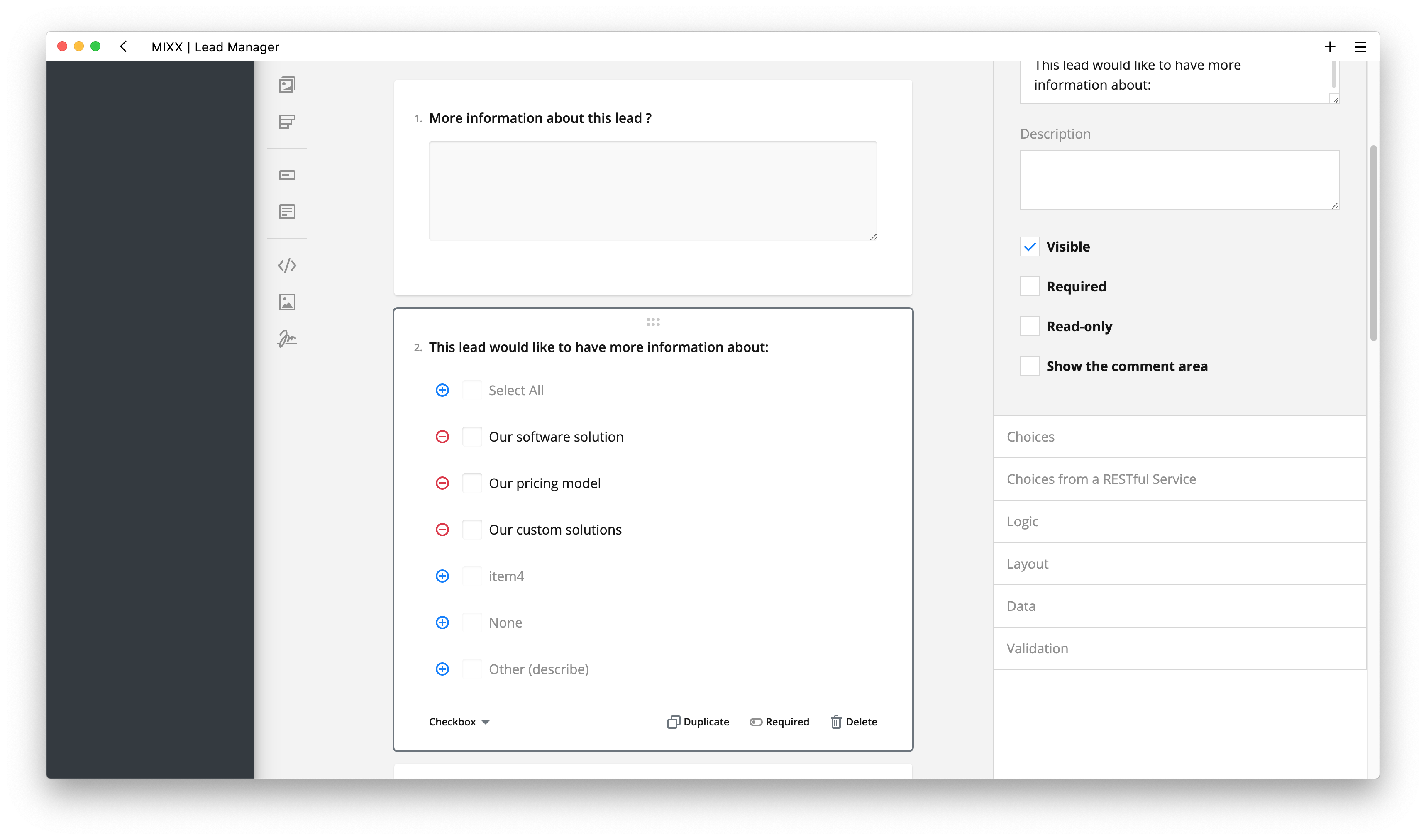The image size is (1426, 840).
Task: Open the hamburger menu icon
Action: click(x=1360, y=46)
